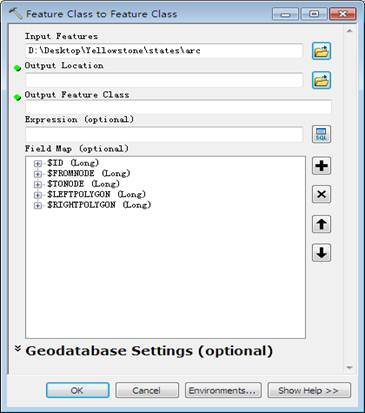Expand Geodatabase Settings (optional) section
The width and height of the screenshot is (365, 413).
(18, 349)
